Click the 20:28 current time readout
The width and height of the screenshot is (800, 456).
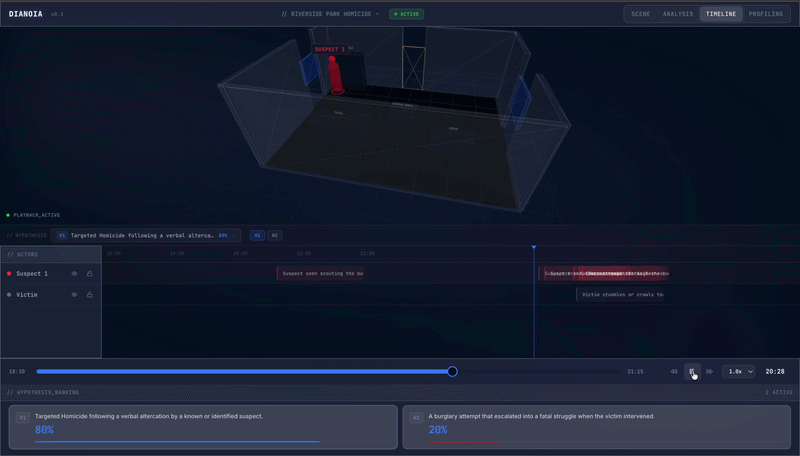(775, 372)
